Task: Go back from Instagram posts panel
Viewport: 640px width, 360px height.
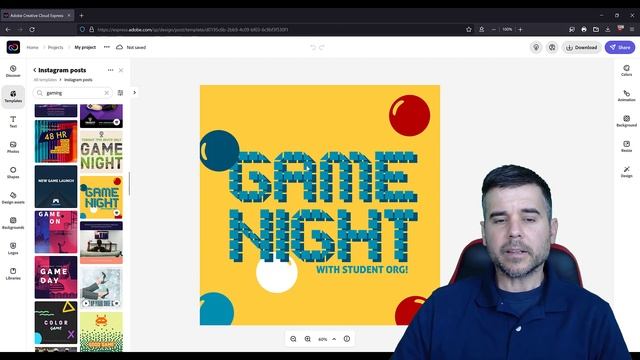Action: [35, 70]
